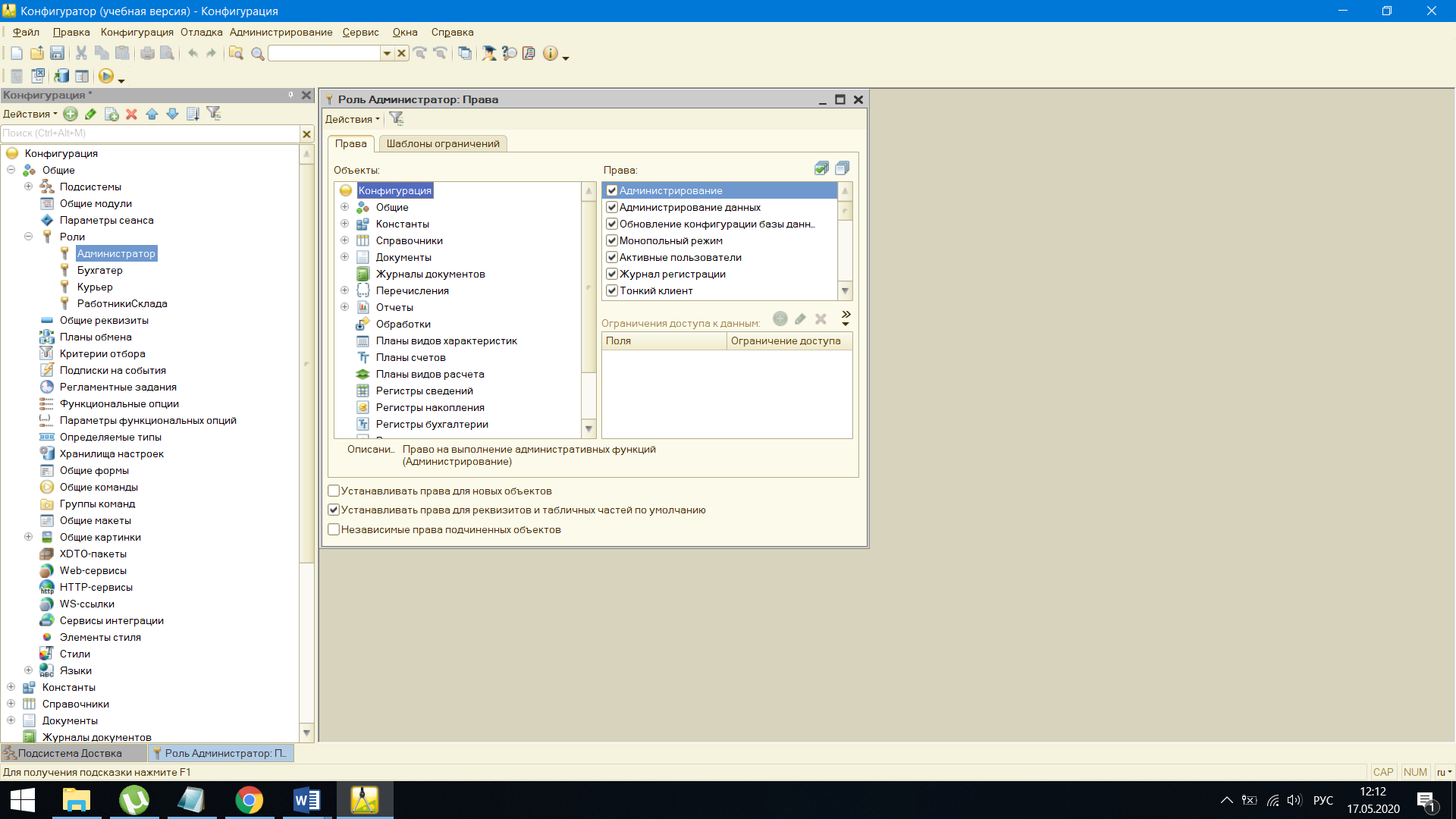Click the set all rights checkmark icon
This screenshot has width=1456, height=819.
click(x=821, y=168)
